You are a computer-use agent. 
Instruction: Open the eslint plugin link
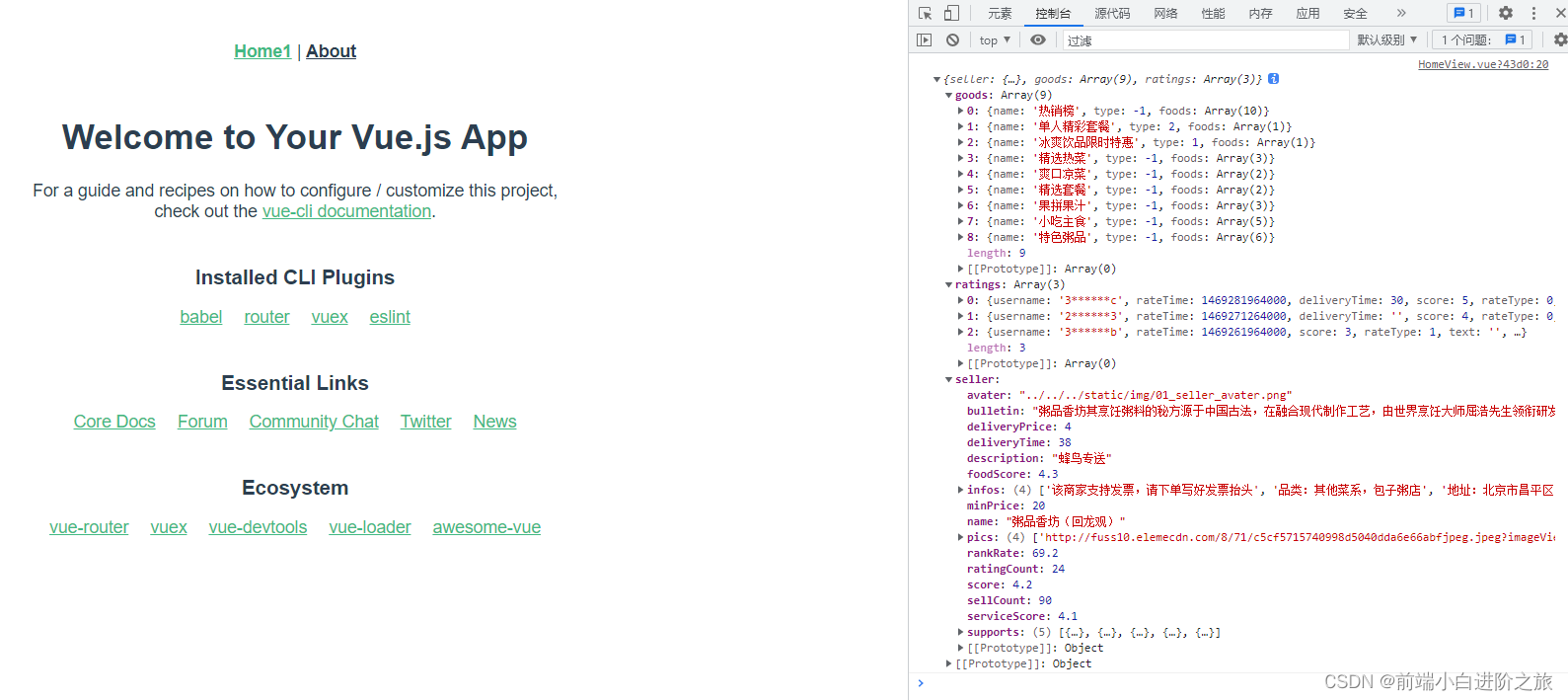point(390,317)
